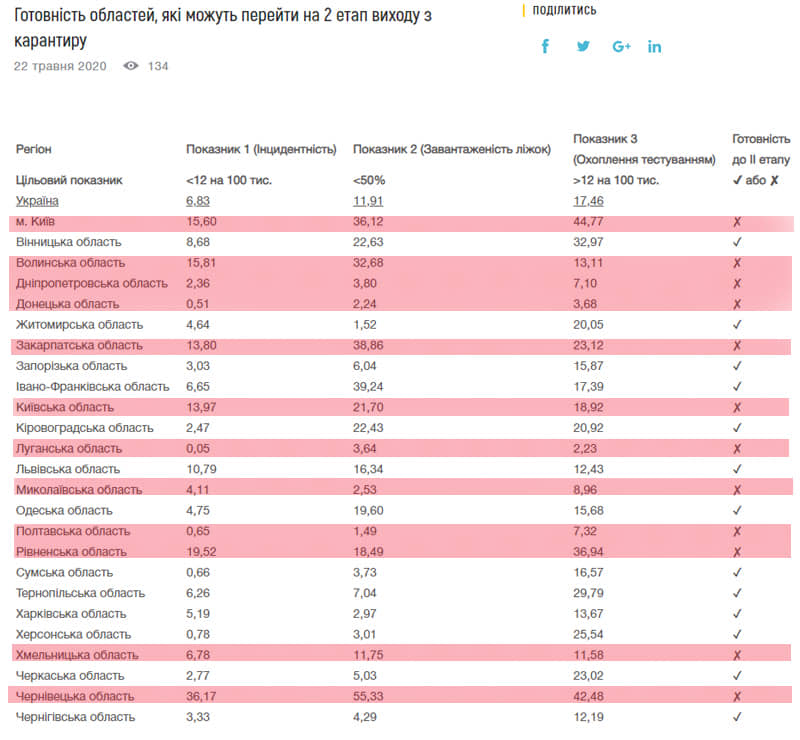800x740 pixels.
Task: Click Ukraine's bed occupancy value 11,91
Action: point(368,201)
